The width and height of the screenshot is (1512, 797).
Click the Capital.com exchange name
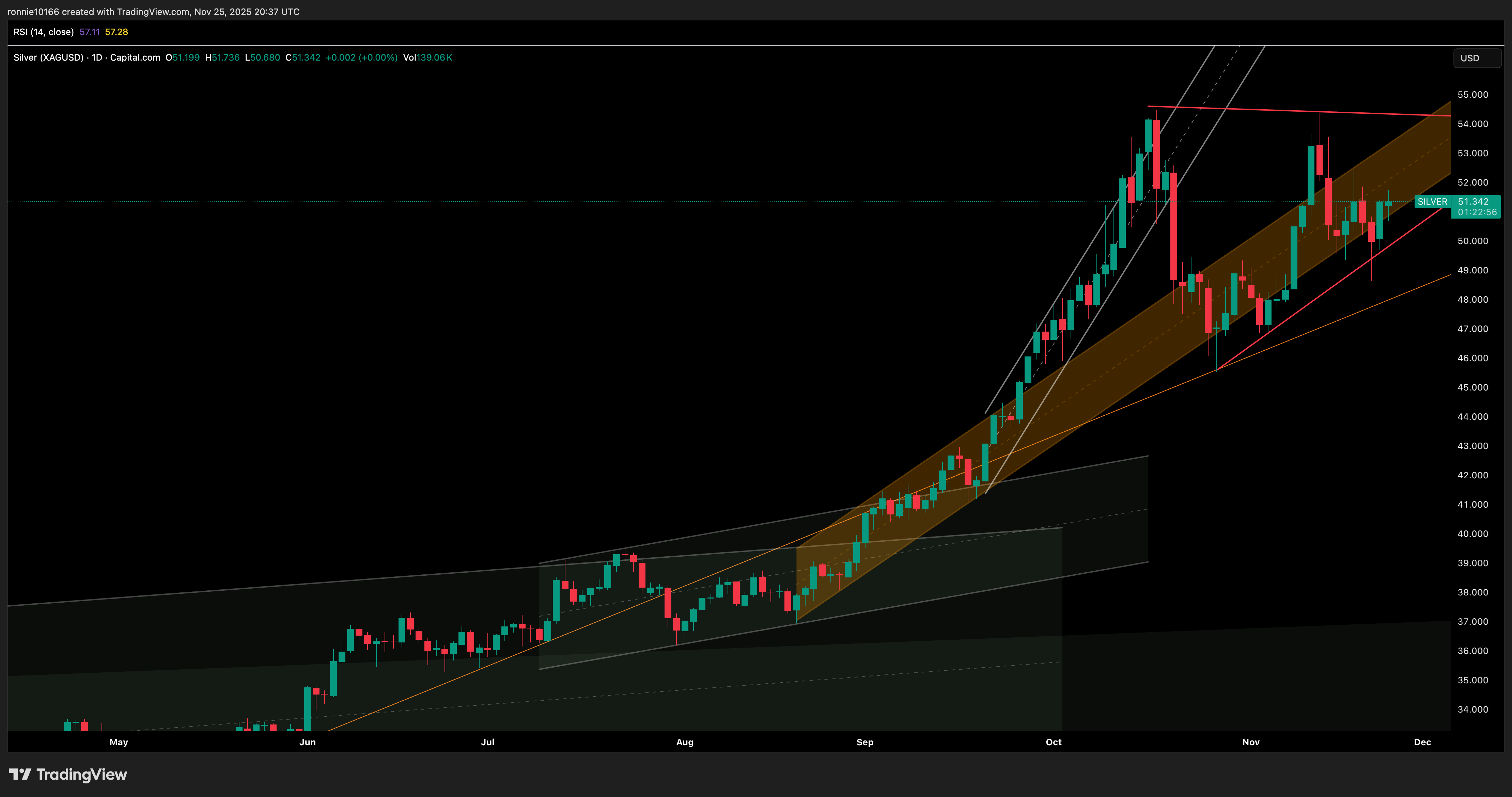coord(135,58)
